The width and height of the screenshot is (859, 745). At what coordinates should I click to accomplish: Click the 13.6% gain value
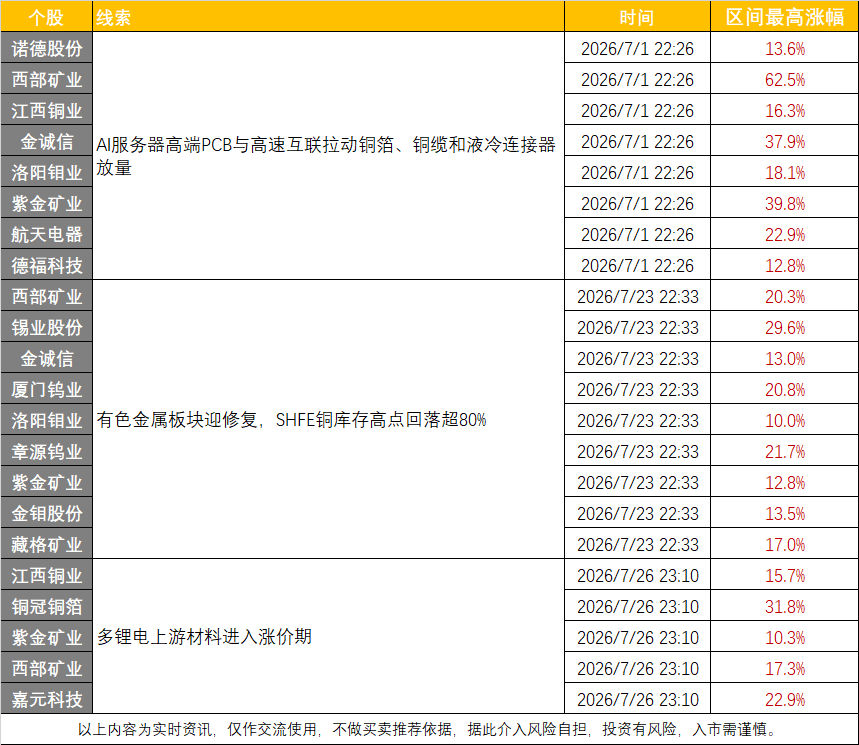[784, 49]
